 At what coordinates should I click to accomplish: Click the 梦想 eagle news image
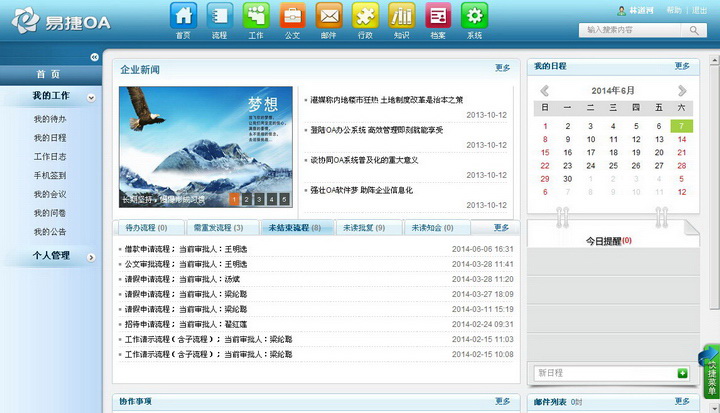pos(206,147)
